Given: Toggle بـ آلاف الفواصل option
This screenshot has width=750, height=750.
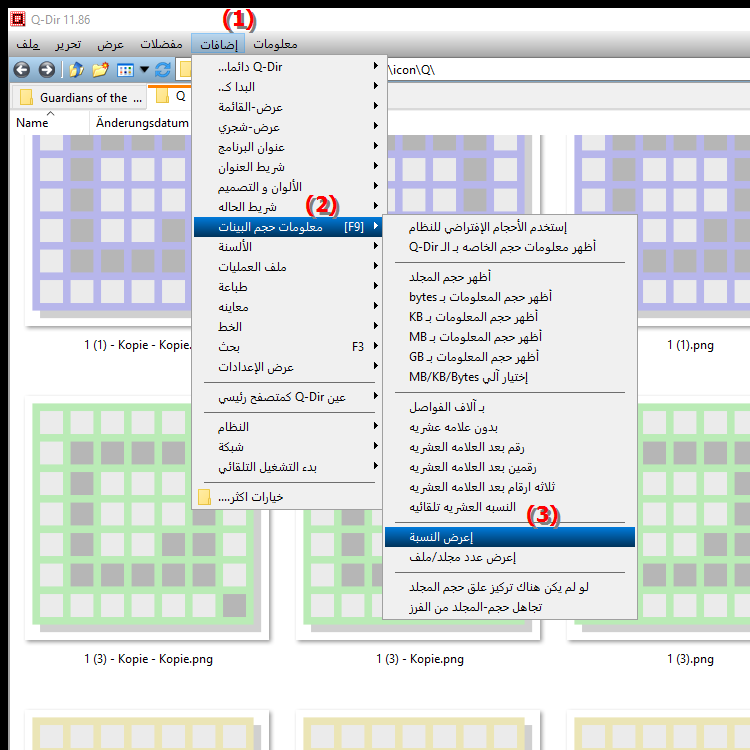Looking at the screenshot, I should [510, 407].
